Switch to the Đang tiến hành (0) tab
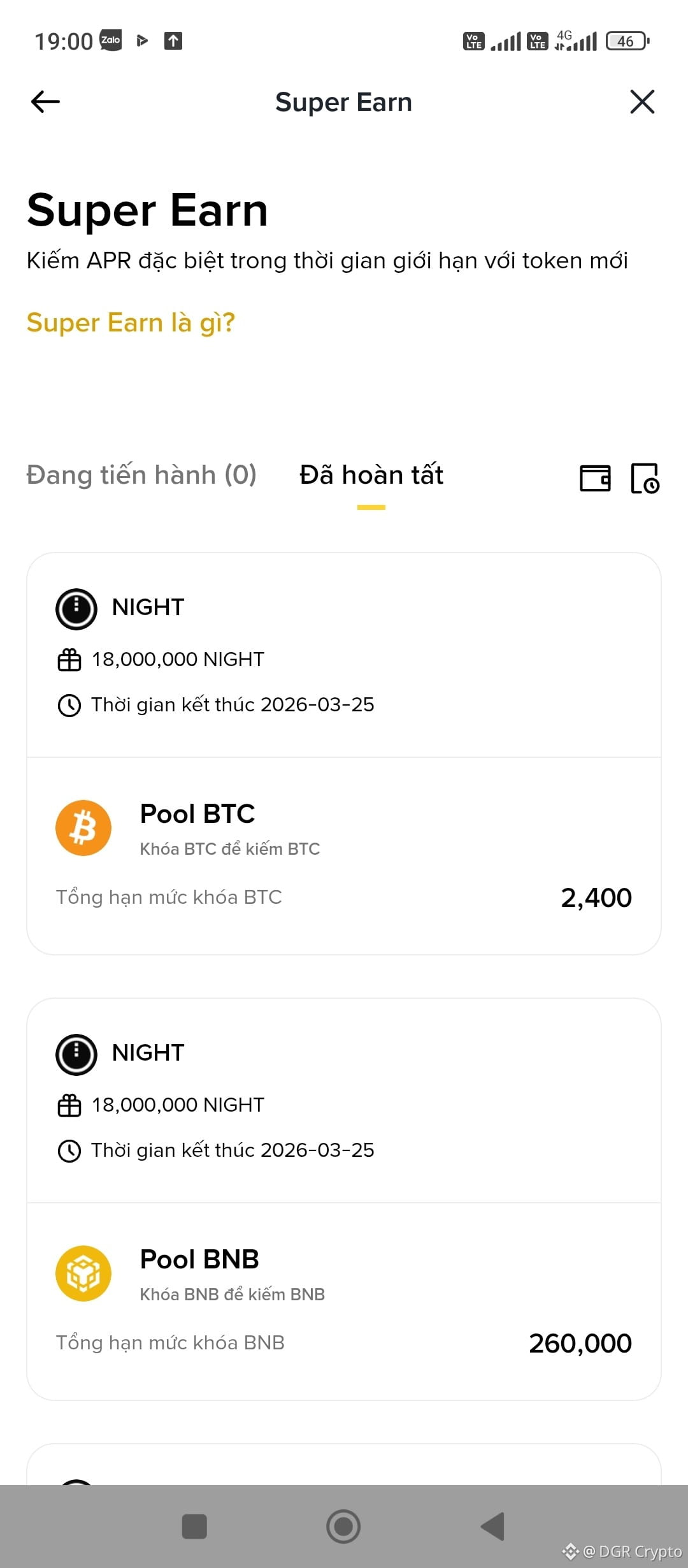Viewport: 688px width, 1568px height. 141,475
